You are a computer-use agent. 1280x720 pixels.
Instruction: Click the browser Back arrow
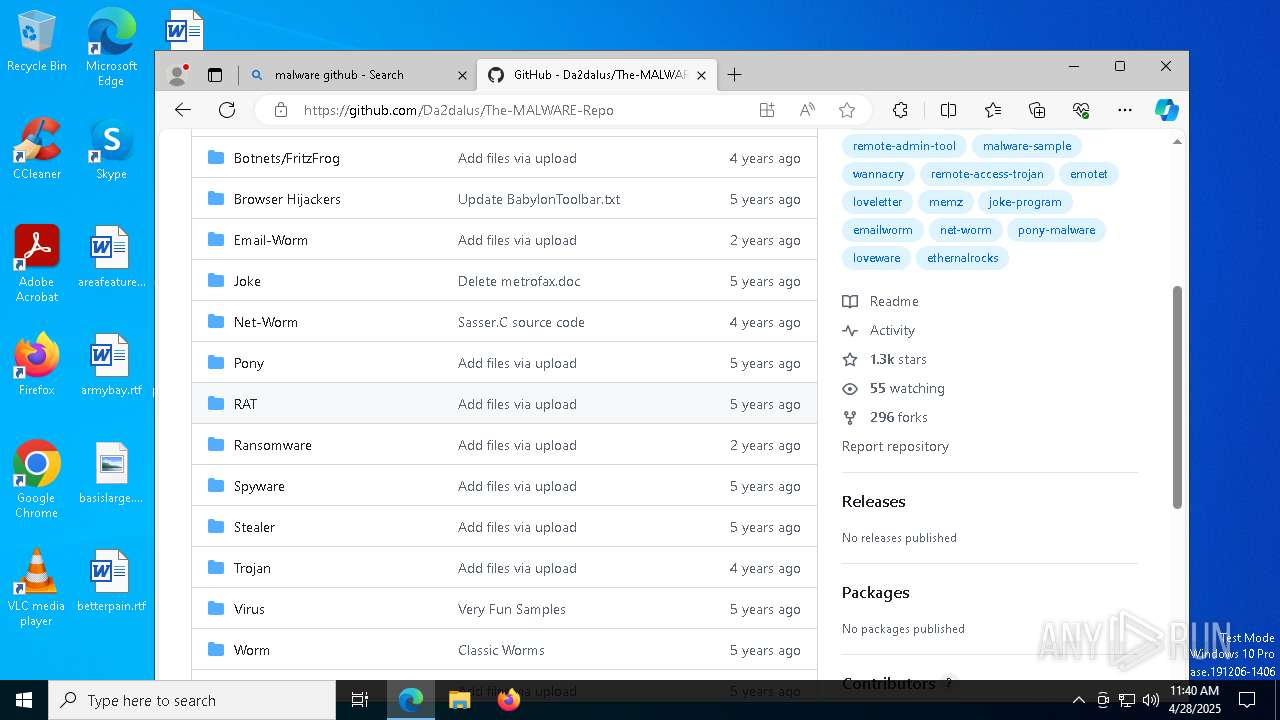[x=182, y=110]
